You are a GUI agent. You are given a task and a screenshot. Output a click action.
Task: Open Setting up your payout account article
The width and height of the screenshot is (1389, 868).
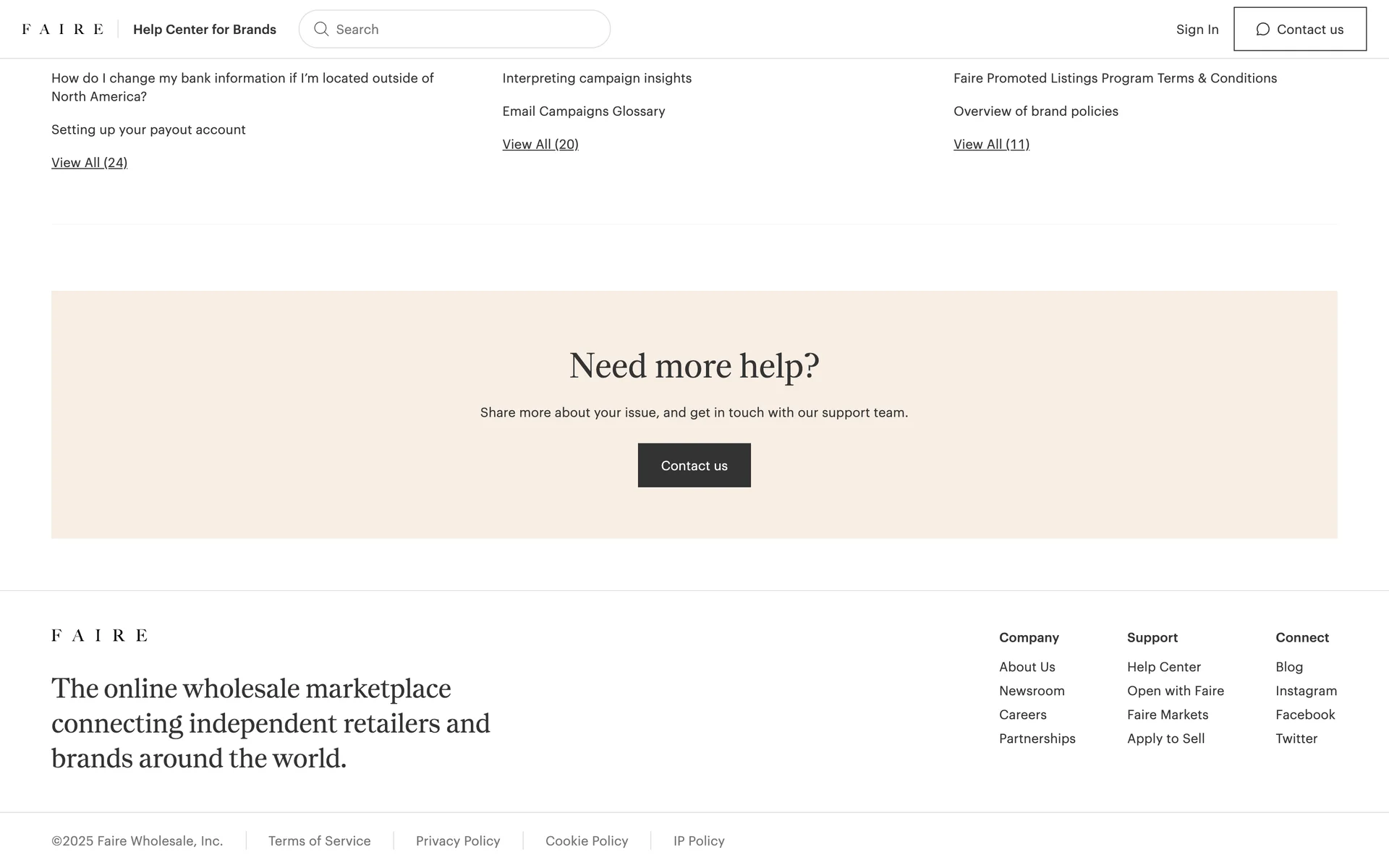pyautogui.click(x=148, y=129)
